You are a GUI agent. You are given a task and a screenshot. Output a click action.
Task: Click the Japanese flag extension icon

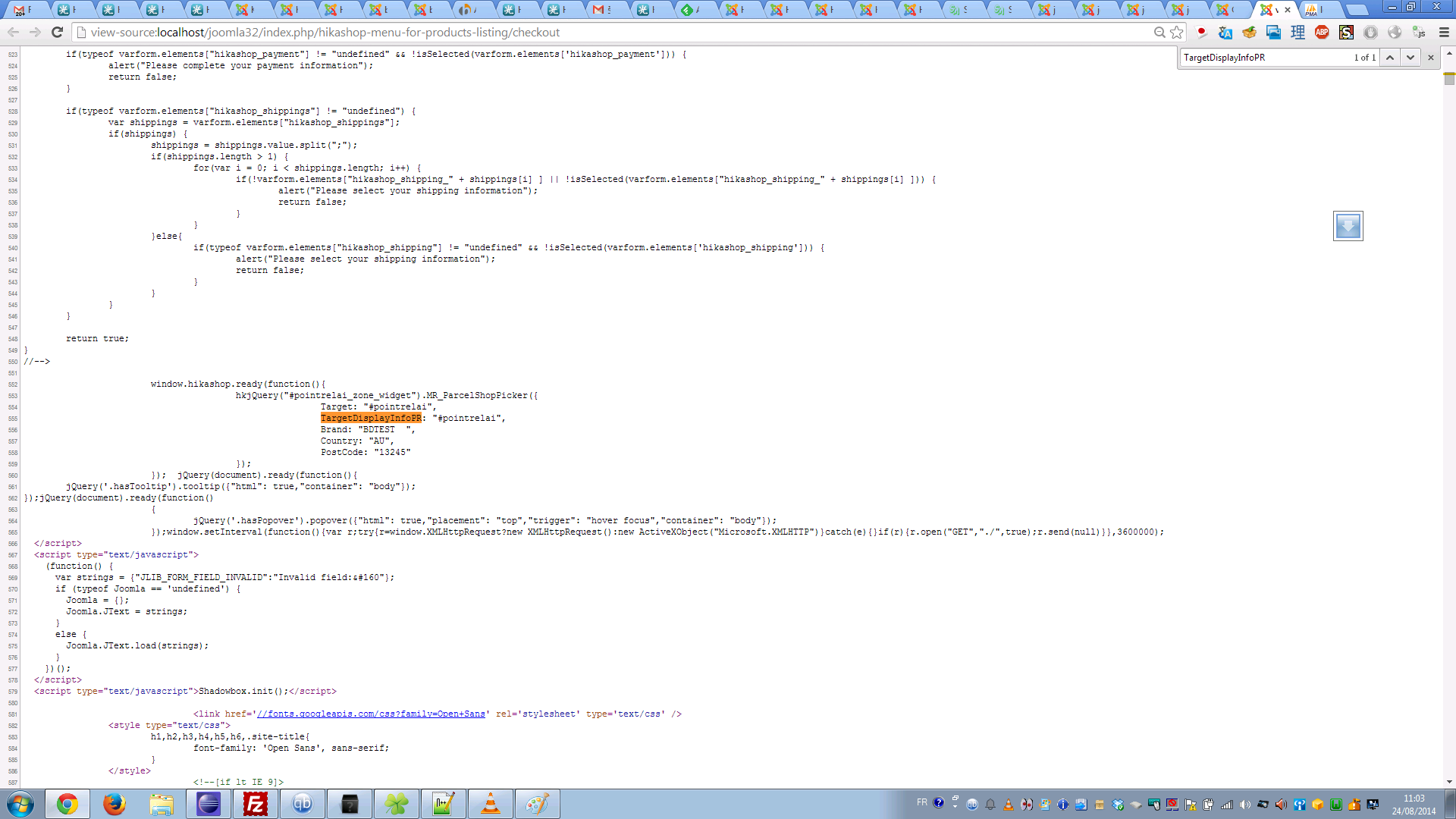coord(1201,32)
